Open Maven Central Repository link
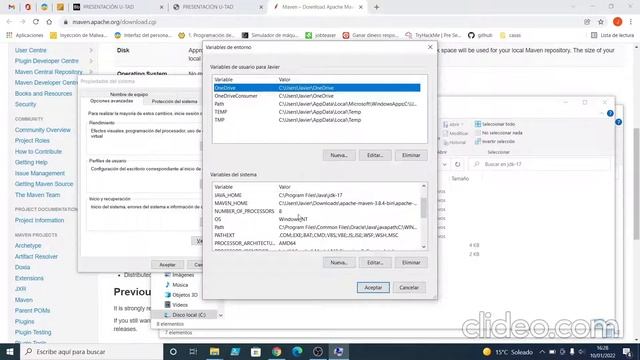Screen dimensions: 640x360 point(49,72)
